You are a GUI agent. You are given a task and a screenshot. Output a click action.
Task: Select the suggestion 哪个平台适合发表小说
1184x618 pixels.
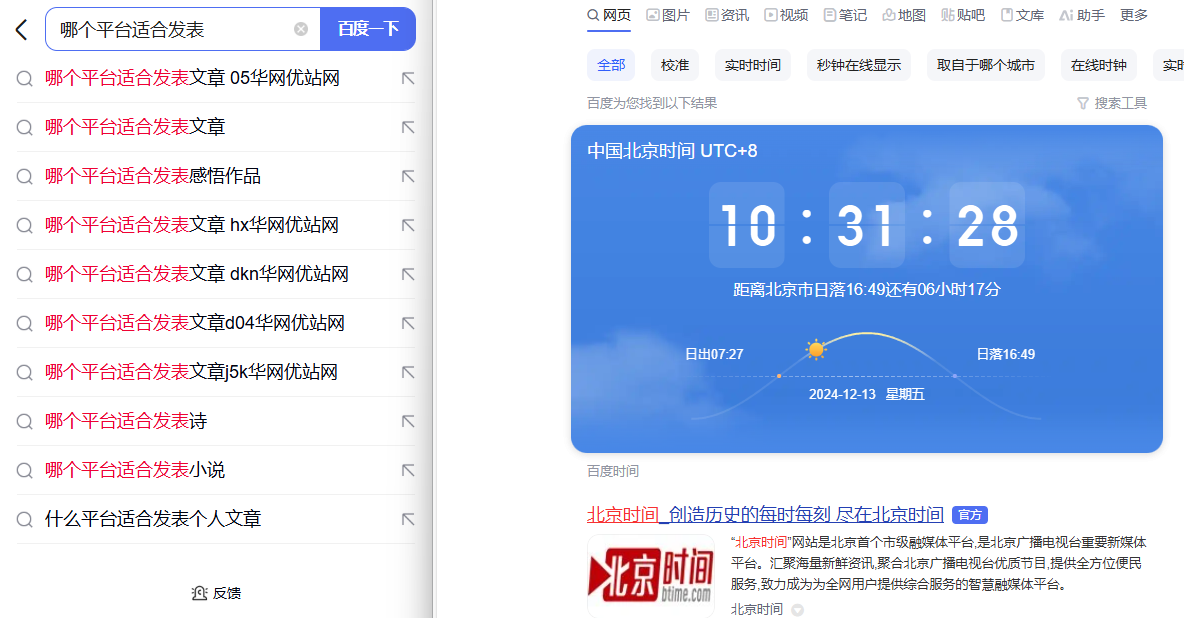pyautogui.click(x=135, y=470)
